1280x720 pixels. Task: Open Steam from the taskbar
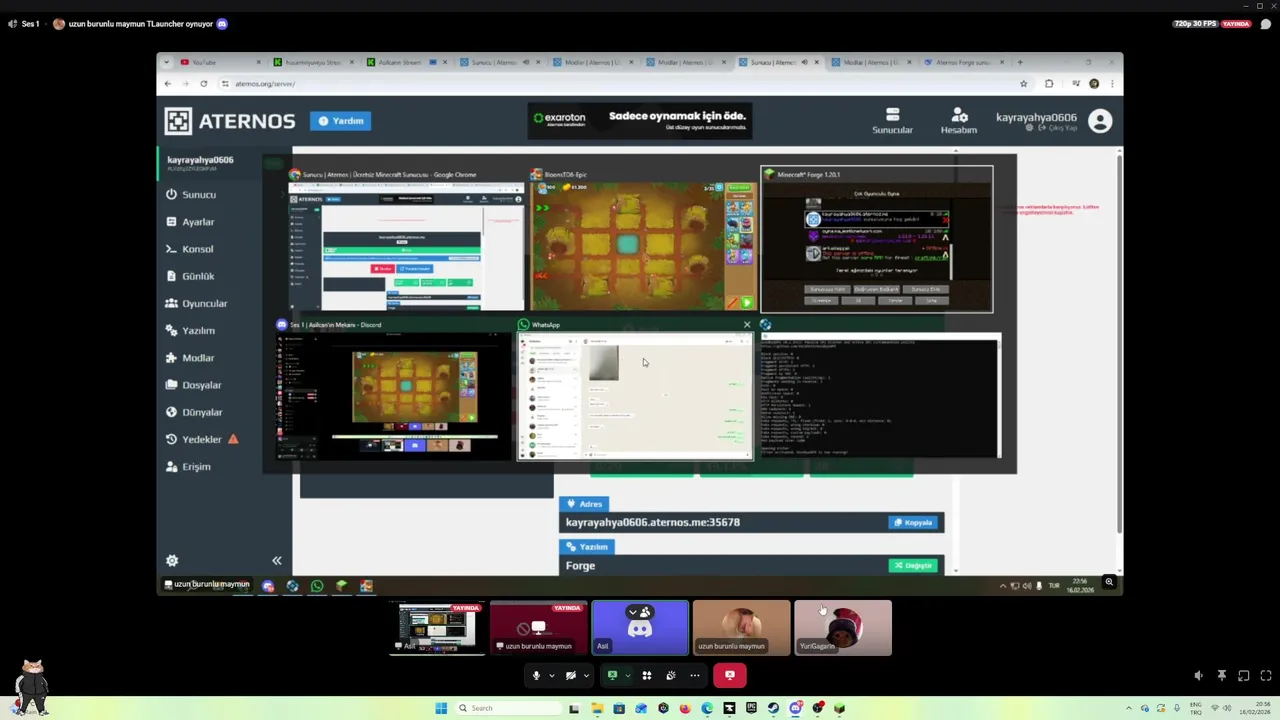tap(773, 708)
